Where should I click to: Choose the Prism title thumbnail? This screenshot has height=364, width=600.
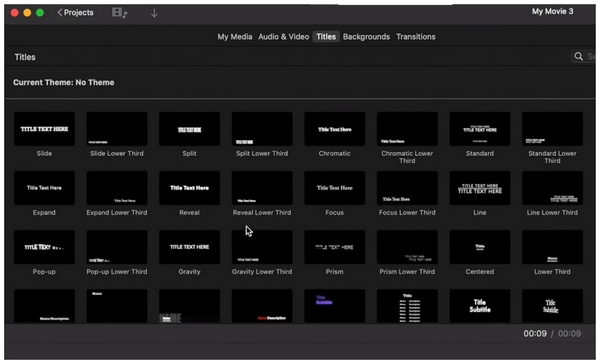[x=334, y=247]
